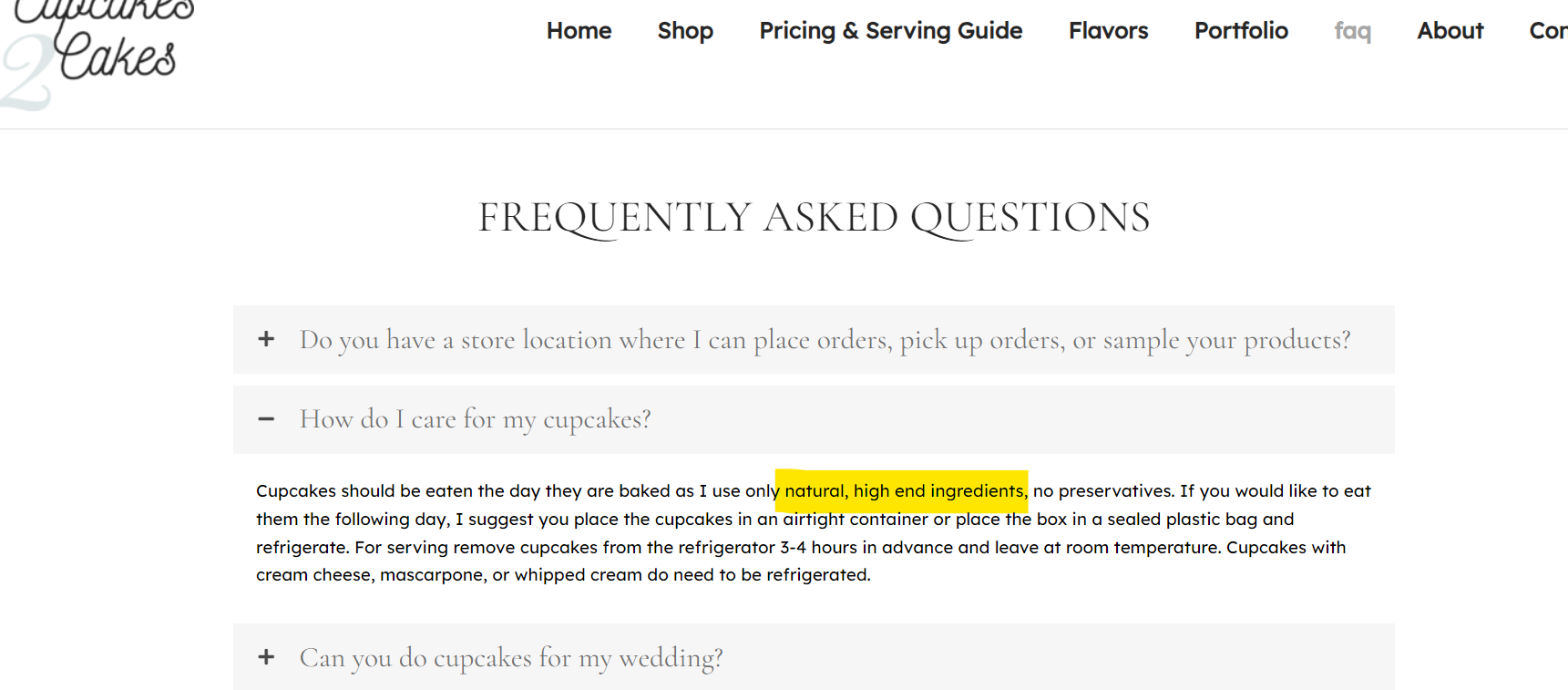Click the yellow highlighted ingredients phrase

pos(904,491)
